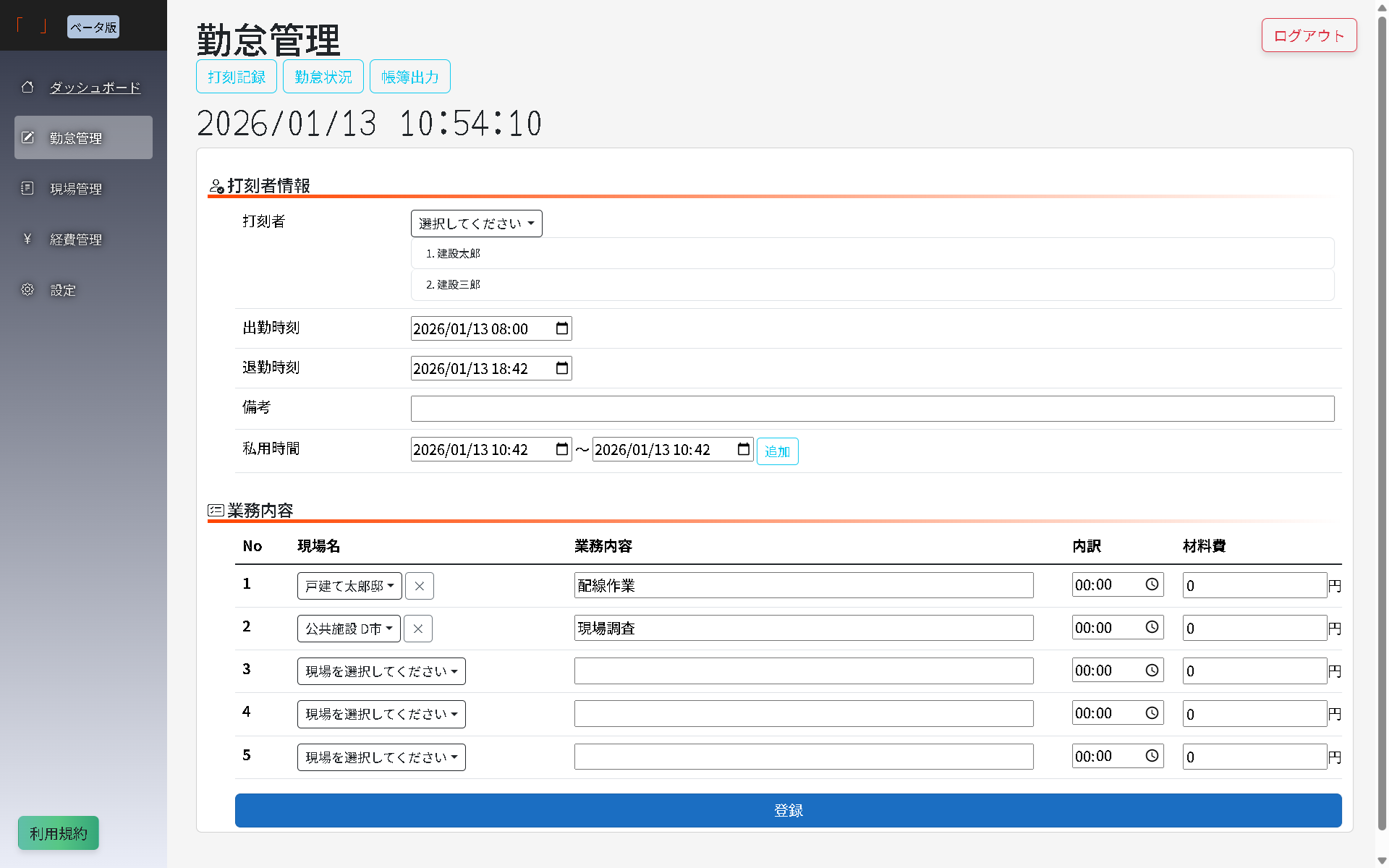Viewport: 1389px width, 868px height.
Task: Open the dashboard via the home icon
Action: click(x=27, y=87)
